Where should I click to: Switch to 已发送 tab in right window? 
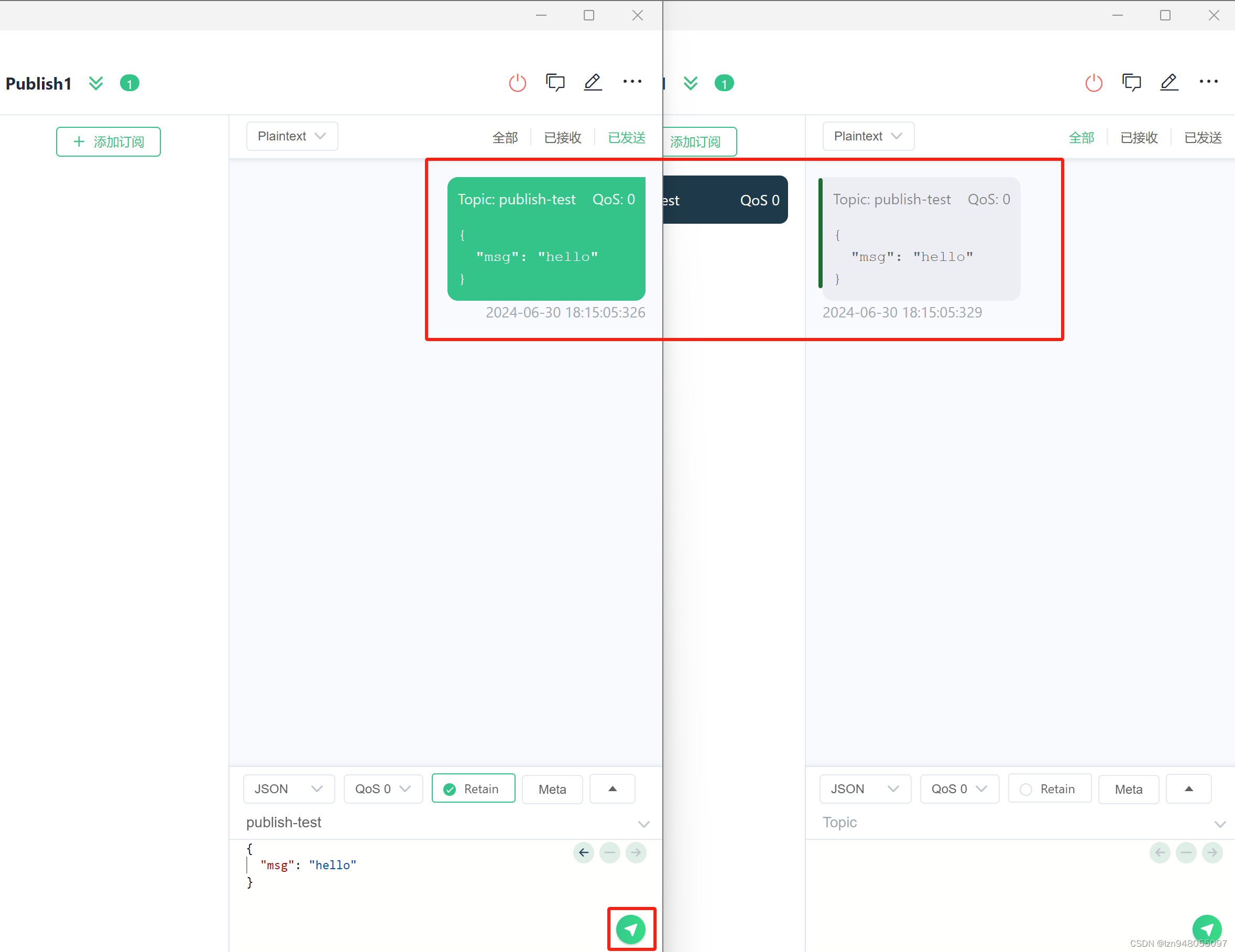(1202, 137)
